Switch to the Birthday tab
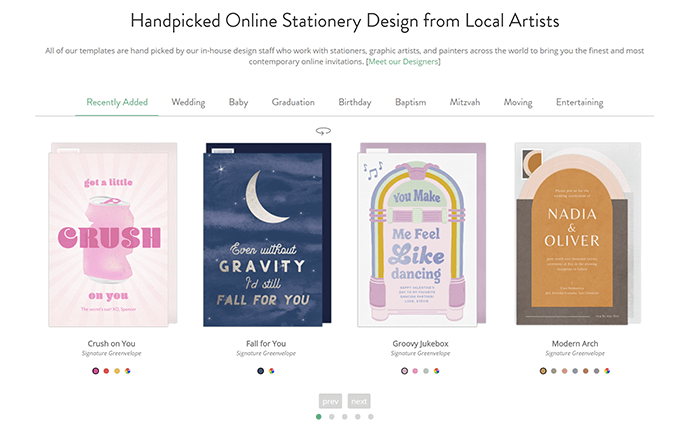The width and height of the screenshot is (700, 431). pyautogui.click(x=354, y=102)
